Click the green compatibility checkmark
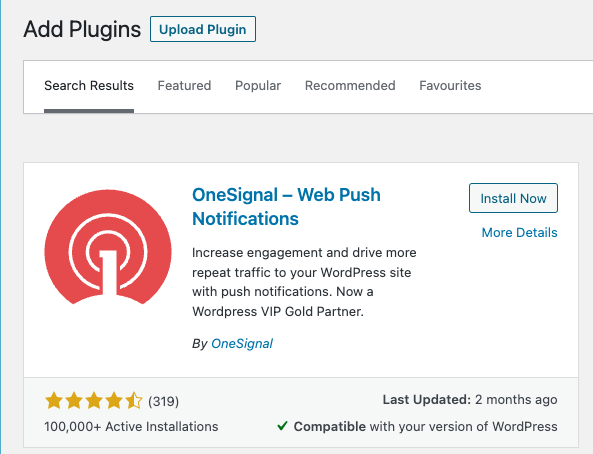Viewport: 593px width, 454px height. coord(283,426)
